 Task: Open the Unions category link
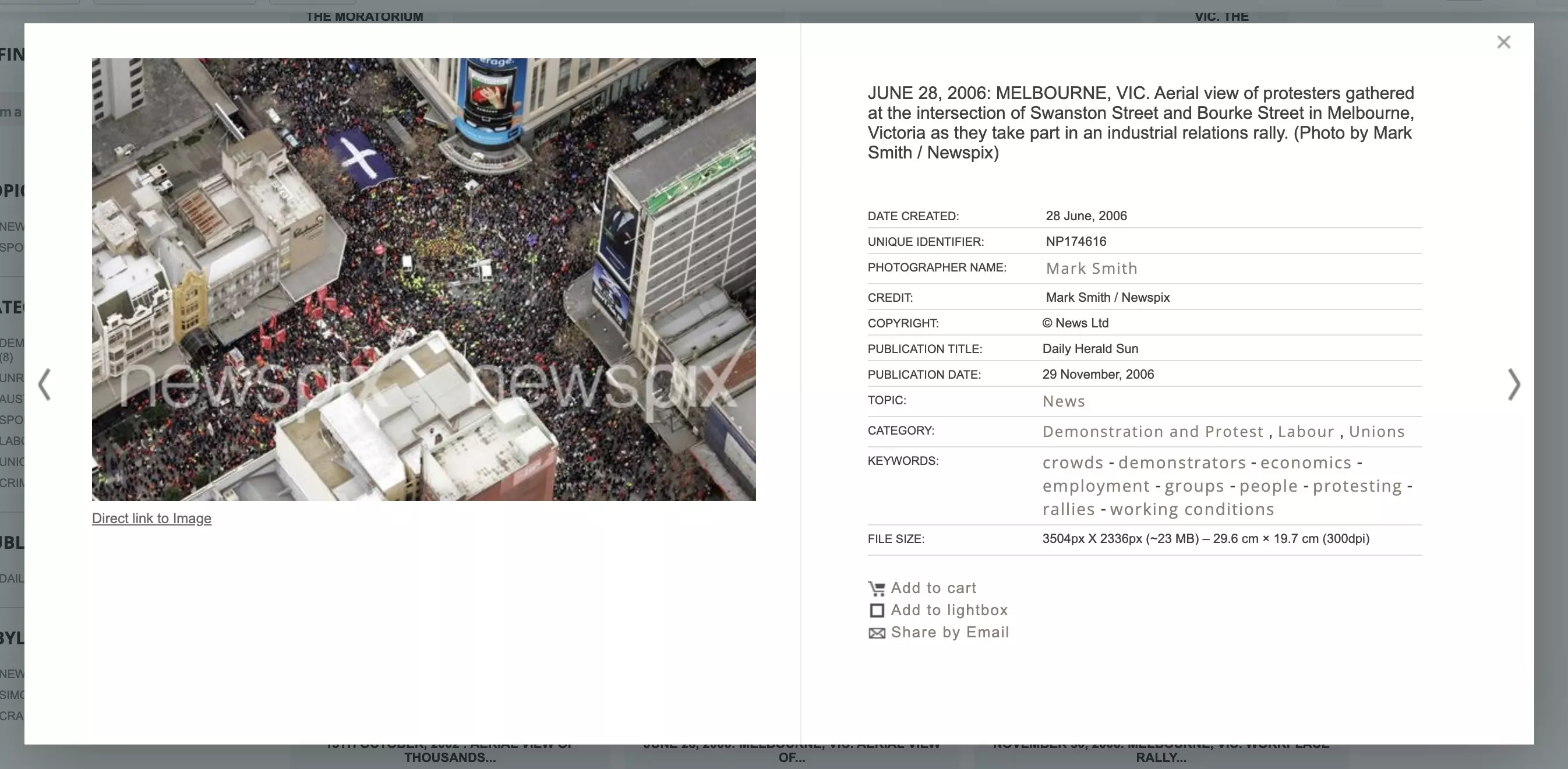(x=1376, y=432)
